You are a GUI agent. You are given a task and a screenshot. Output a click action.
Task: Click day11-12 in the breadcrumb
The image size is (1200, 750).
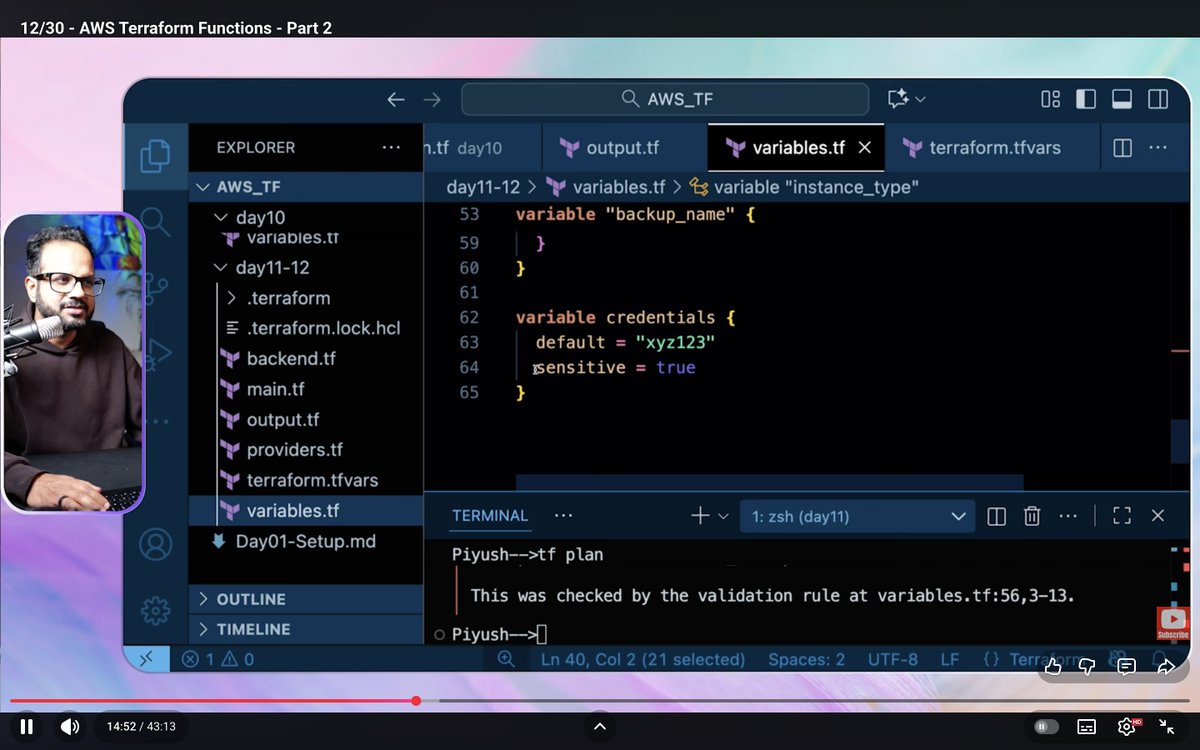coord(483,187)
